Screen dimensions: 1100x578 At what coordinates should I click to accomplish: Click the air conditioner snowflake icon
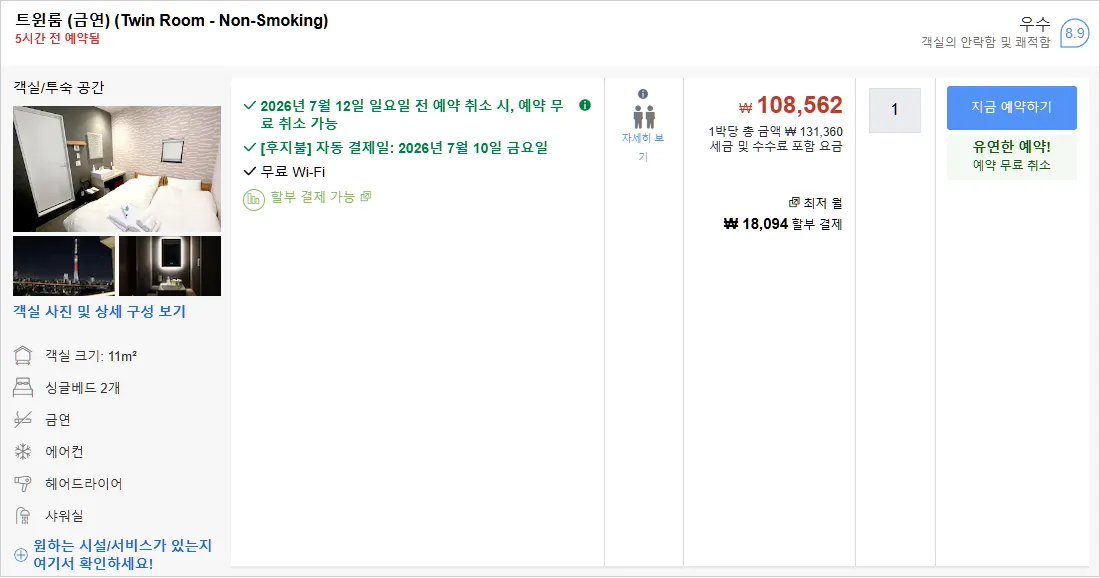[x=23, y=452]
